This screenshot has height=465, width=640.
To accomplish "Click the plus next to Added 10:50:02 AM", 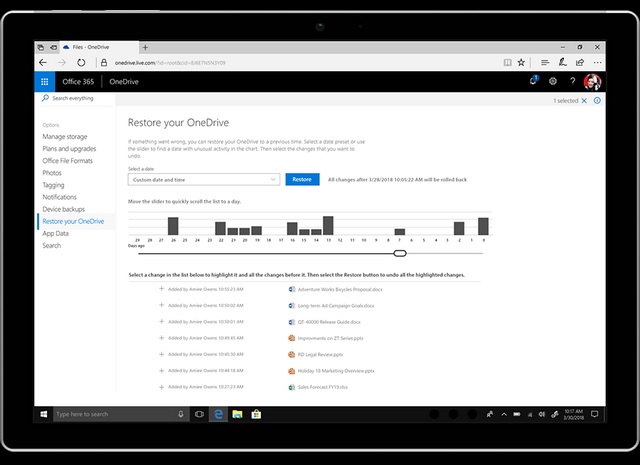I will click(162, 305).
